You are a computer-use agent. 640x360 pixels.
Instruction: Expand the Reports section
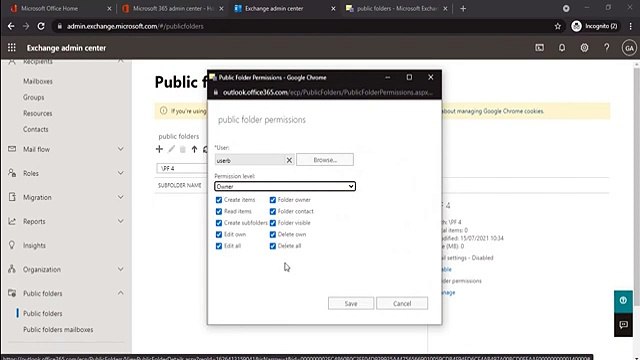click(120, 221)
